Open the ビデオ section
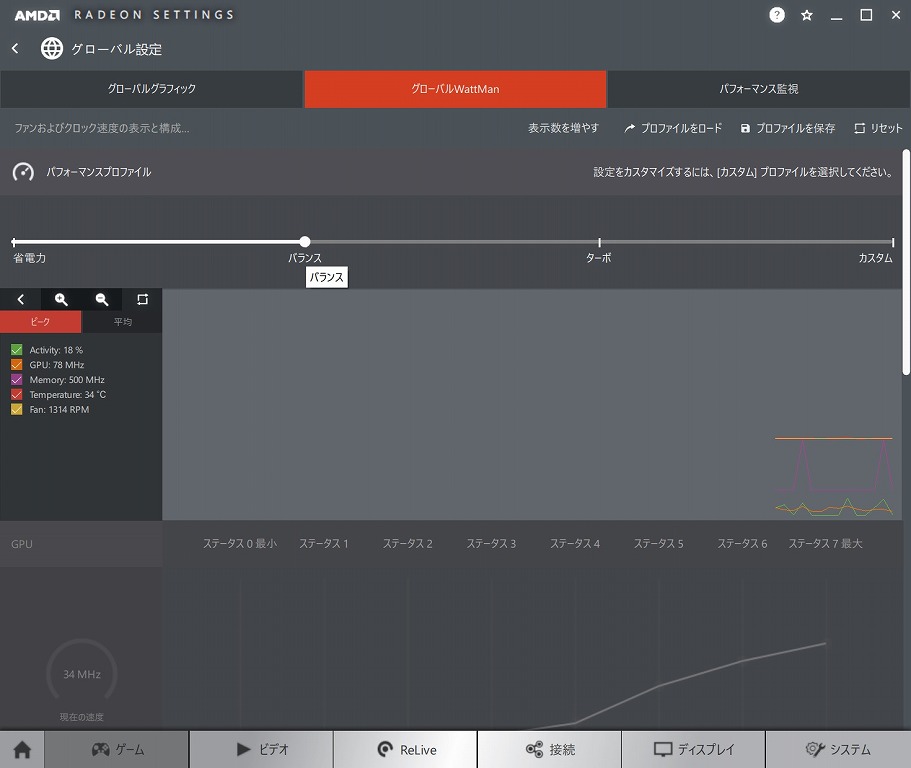Screen dimensions: 911x768 pyautogui.click(x=261, y=749)
